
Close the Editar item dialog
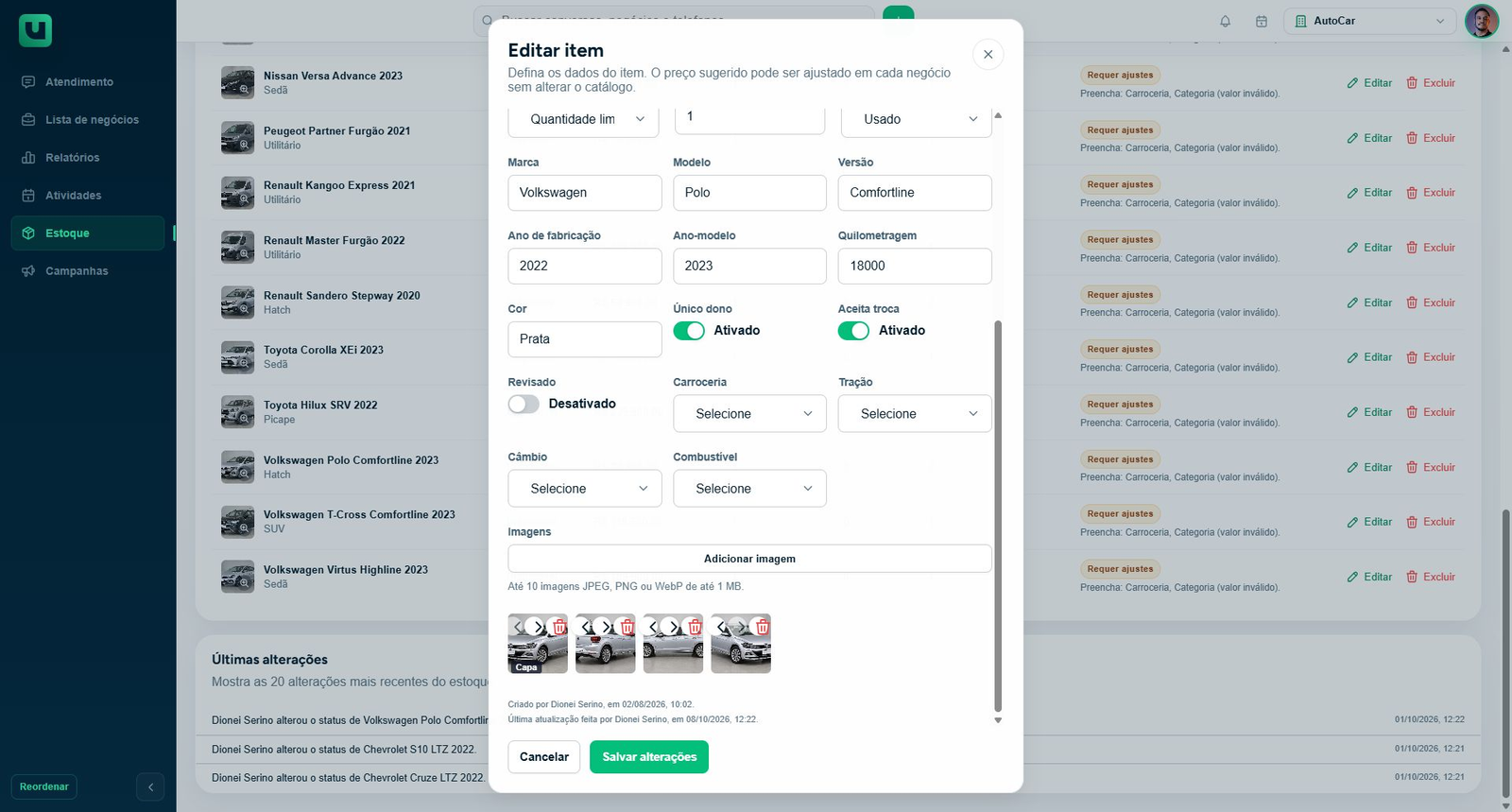coord(988,55)
